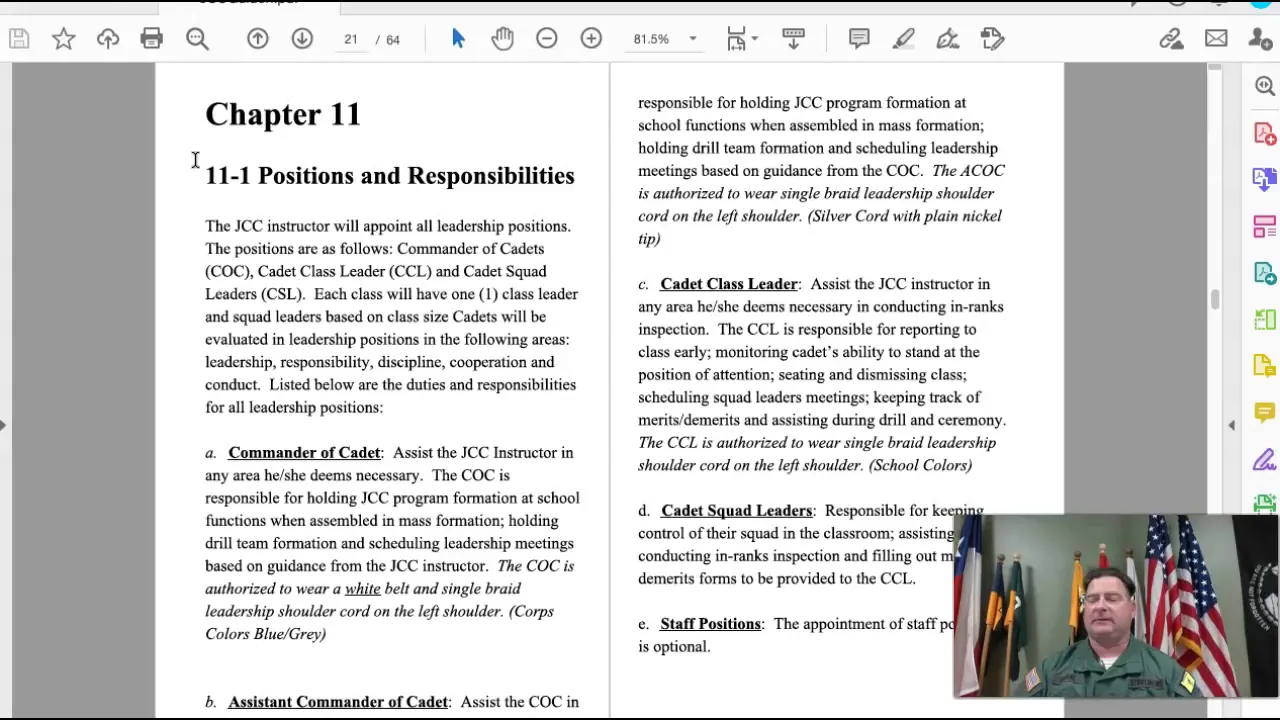This screenshot has height=720, width=1280.
Task: Print the document
Action: (x=152, y=39)
